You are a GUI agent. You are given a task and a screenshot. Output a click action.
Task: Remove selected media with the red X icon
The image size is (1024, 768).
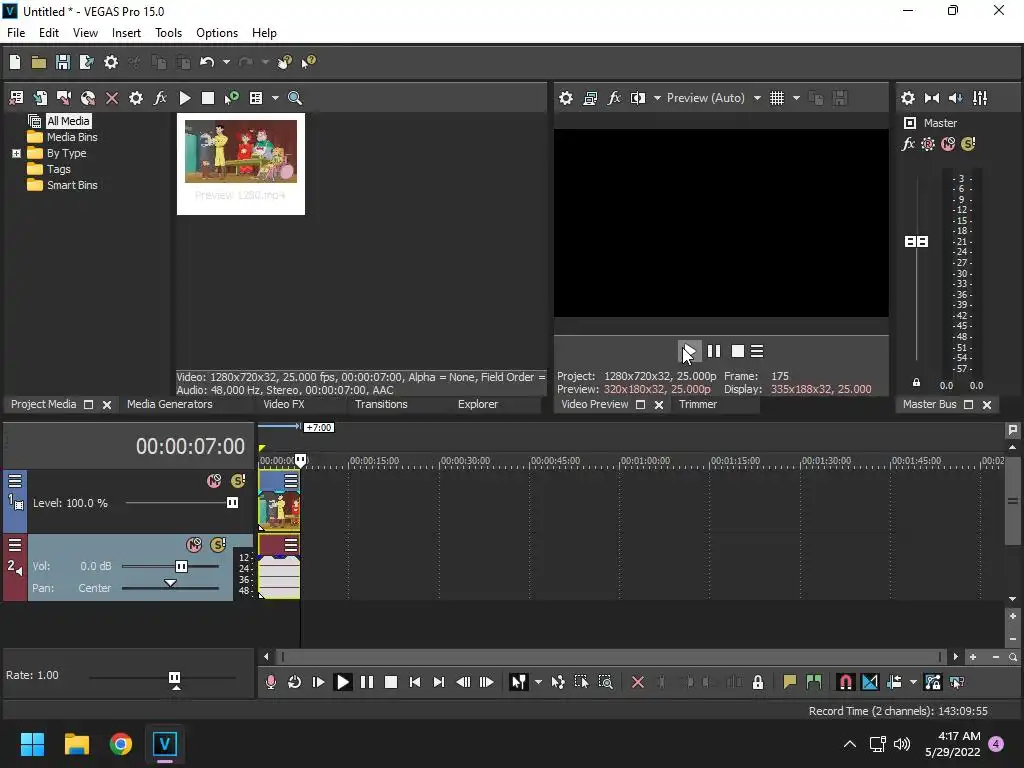coord(112,98)
